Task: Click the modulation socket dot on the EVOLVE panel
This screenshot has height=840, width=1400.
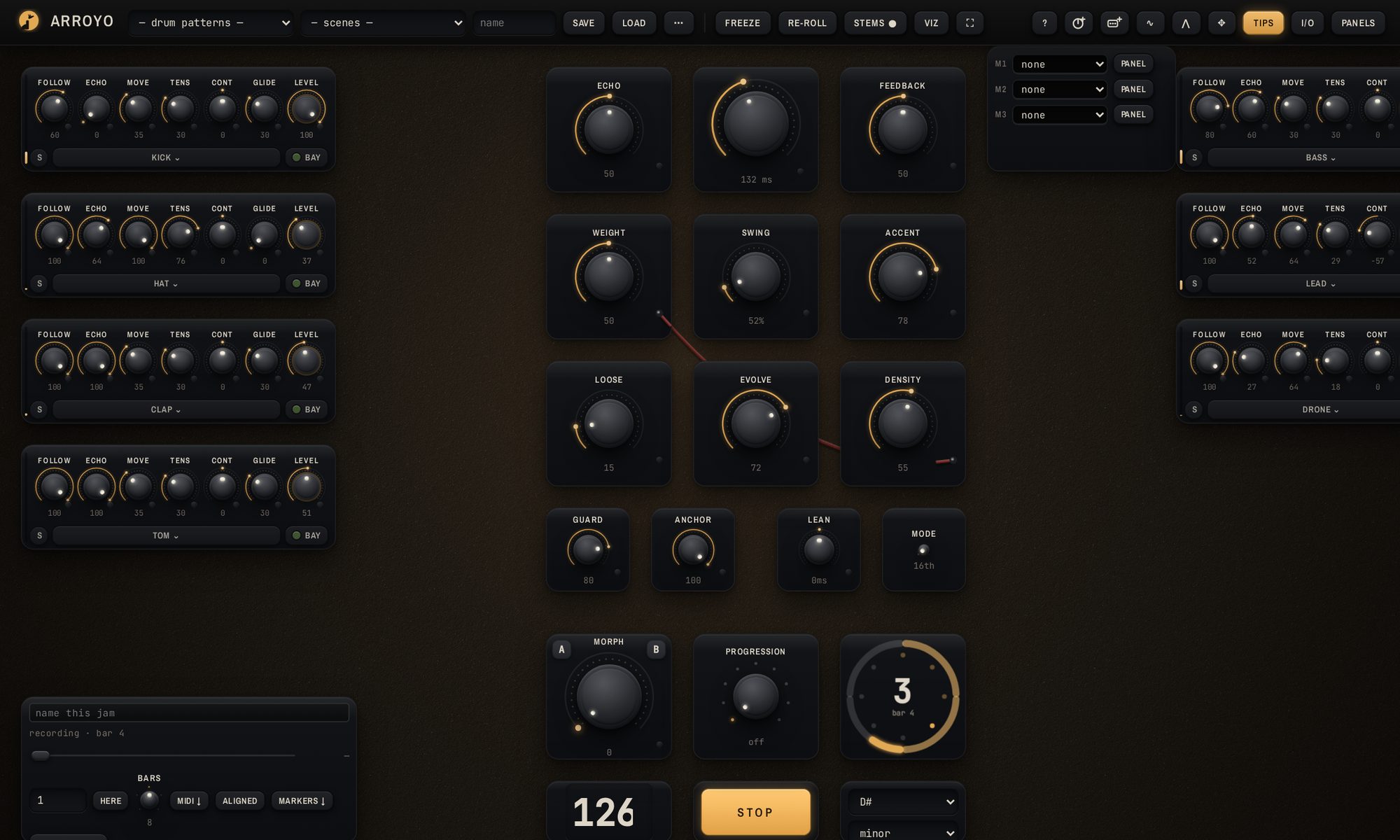Action: pos(806,460)
